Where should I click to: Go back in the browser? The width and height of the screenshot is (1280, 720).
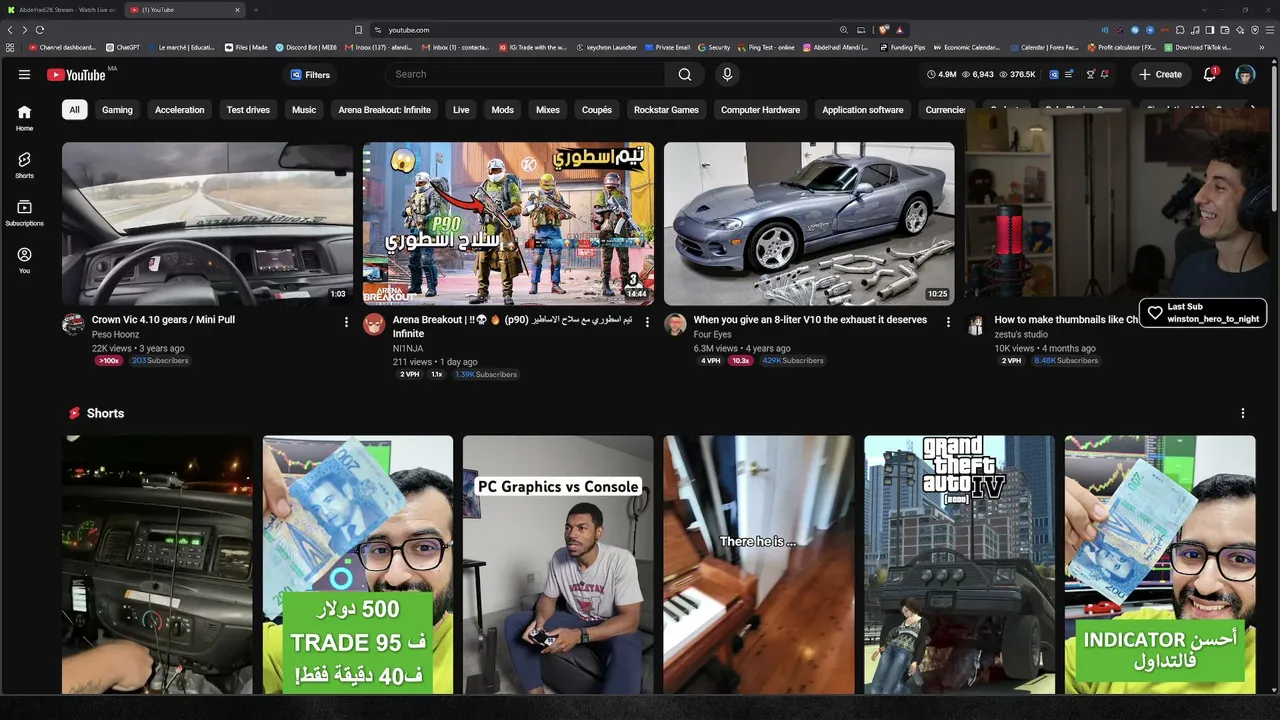pos(10,30)
